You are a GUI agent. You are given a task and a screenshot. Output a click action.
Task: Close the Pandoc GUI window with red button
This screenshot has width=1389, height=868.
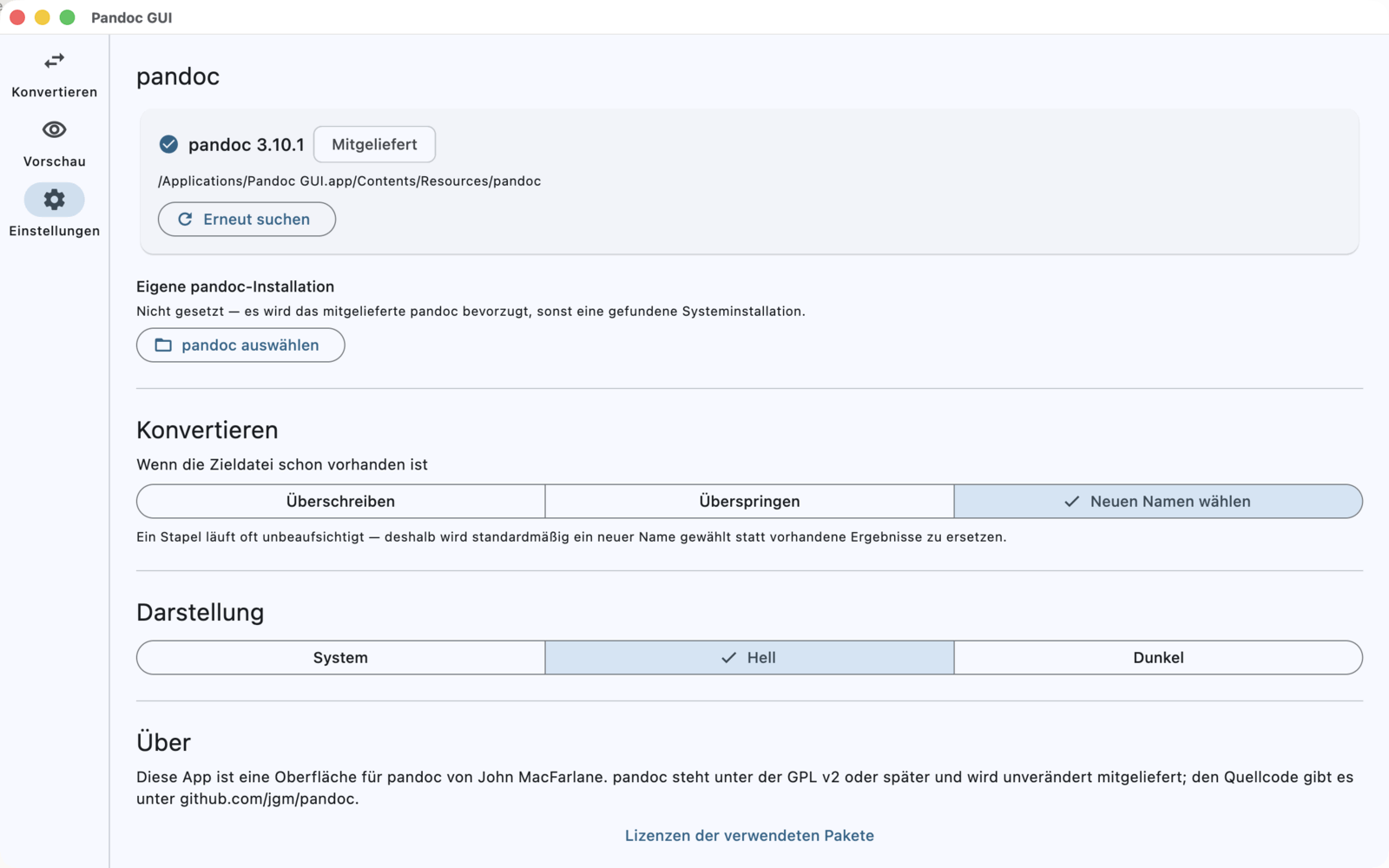(17, 17)
